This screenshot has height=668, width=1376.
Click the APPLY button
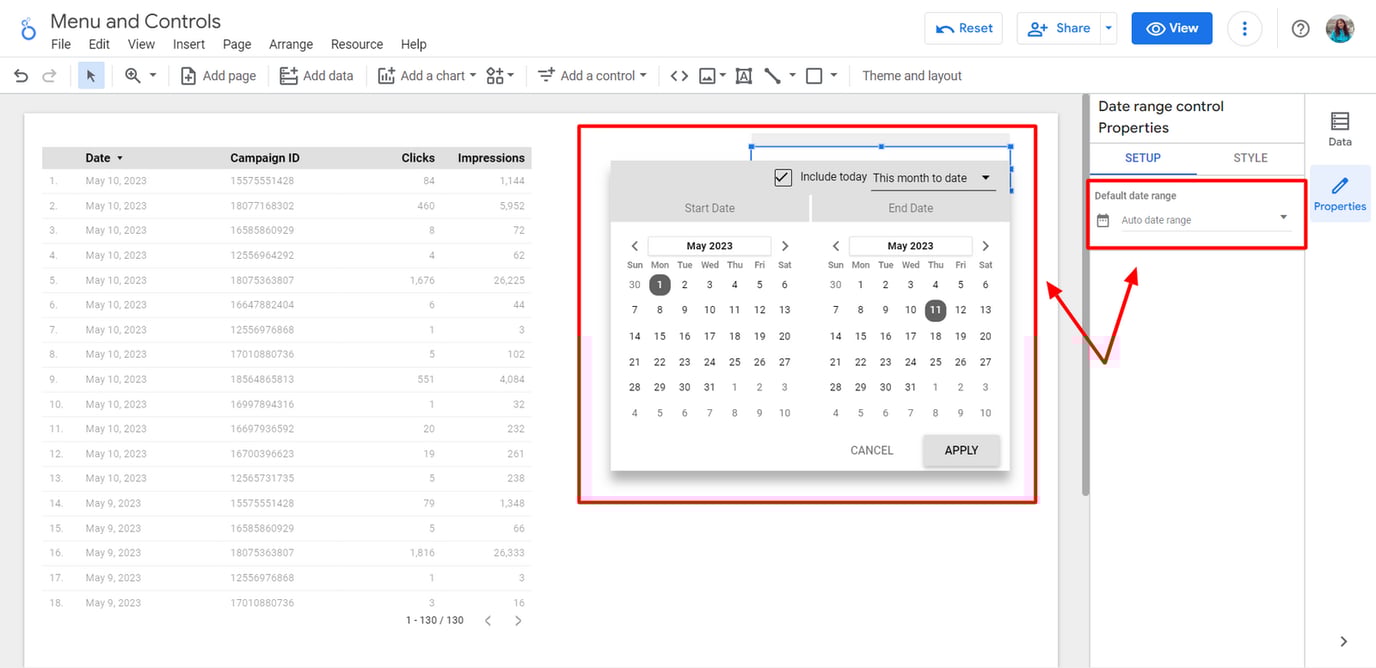tap(960, 450)
